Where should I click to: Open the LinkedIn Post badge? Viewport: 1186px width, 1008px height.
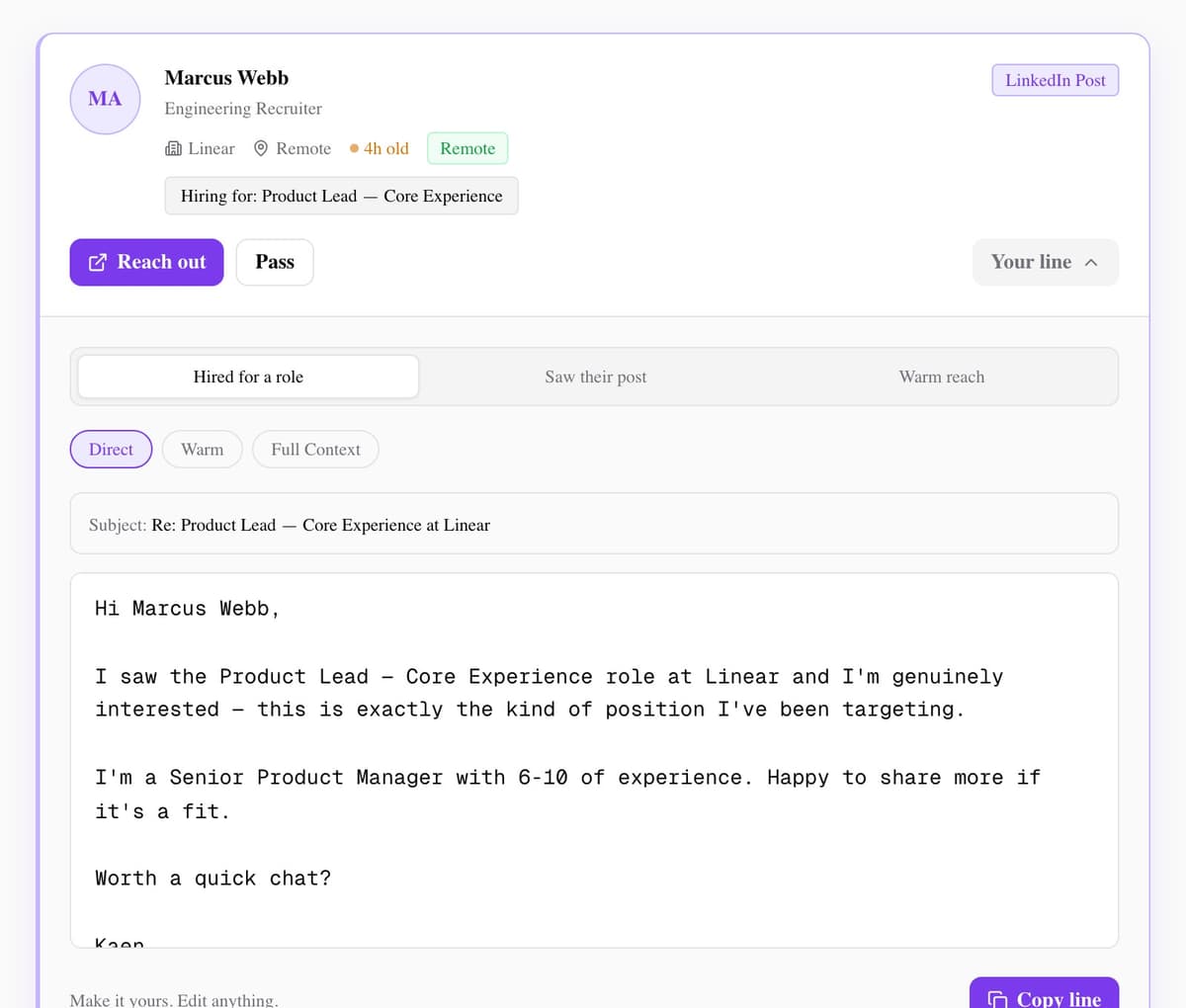(1056, 80)
